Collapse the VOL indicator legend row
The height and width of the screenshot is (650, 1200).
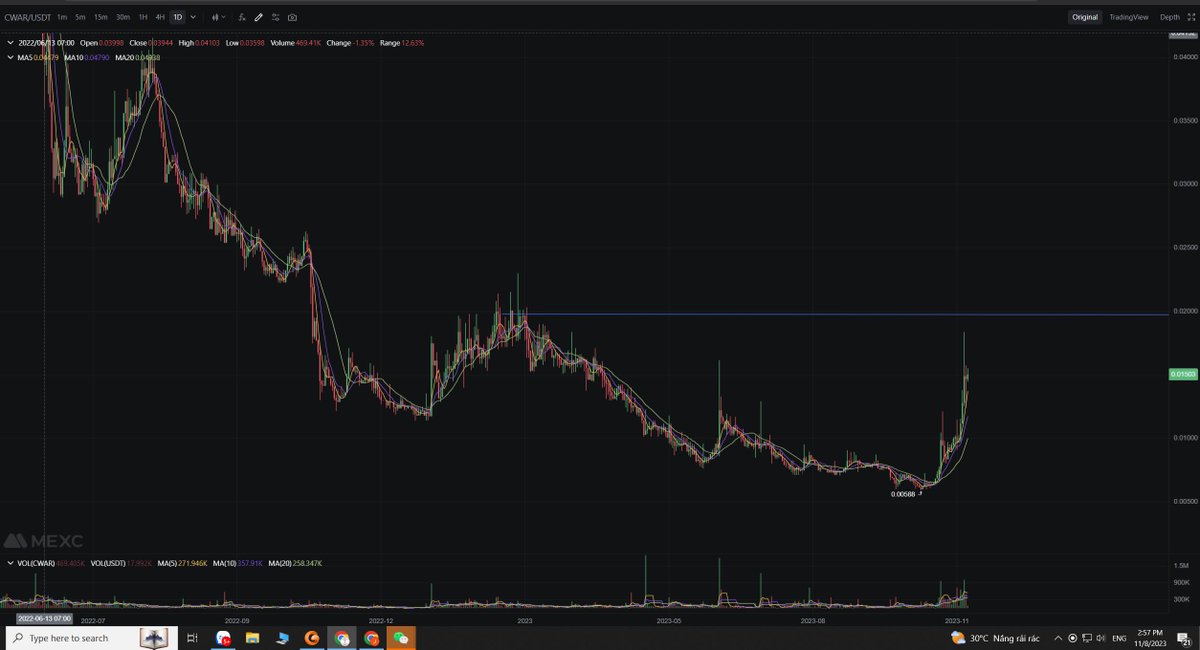point(10,564)
